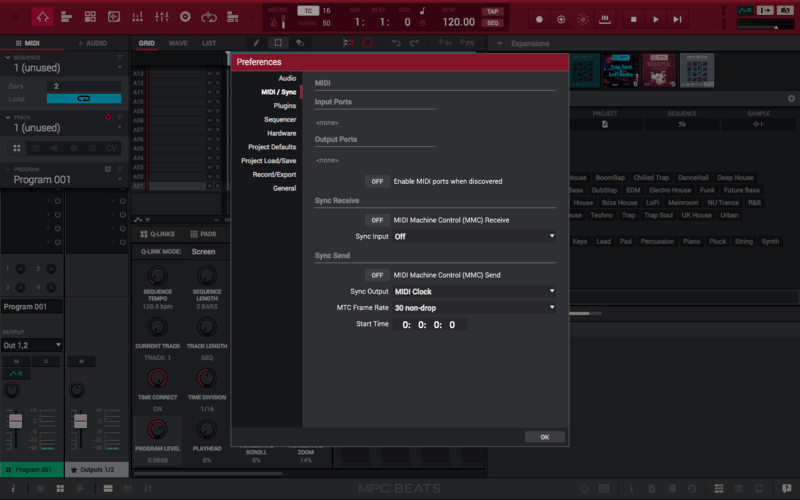Open the hamburger main menu
The width and height of the screenshot is (800, 500).
15,17
